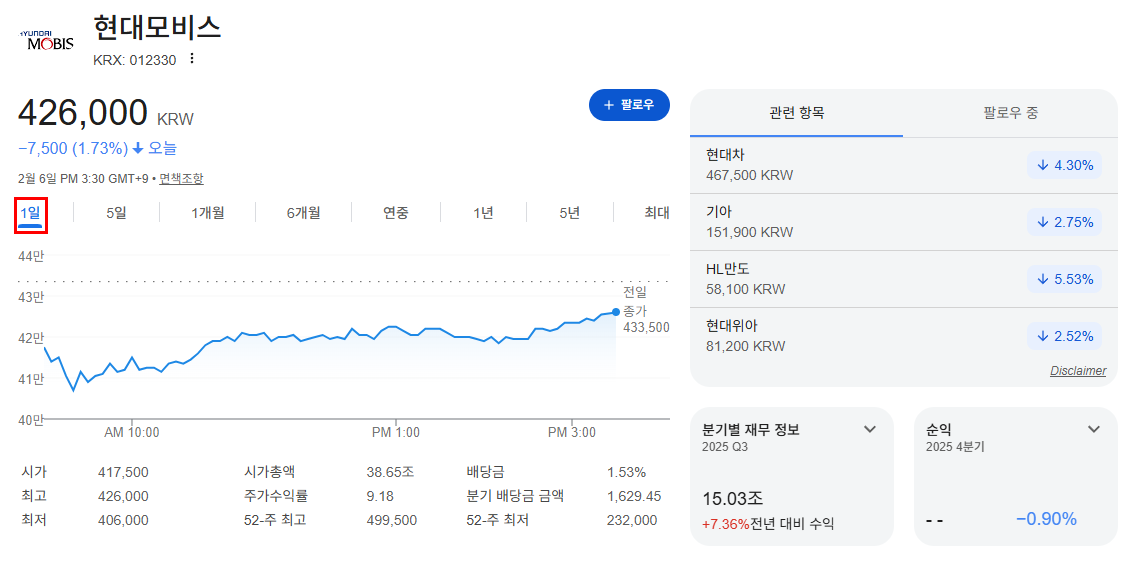Switch chart to 6개월 range

point(303,213)
